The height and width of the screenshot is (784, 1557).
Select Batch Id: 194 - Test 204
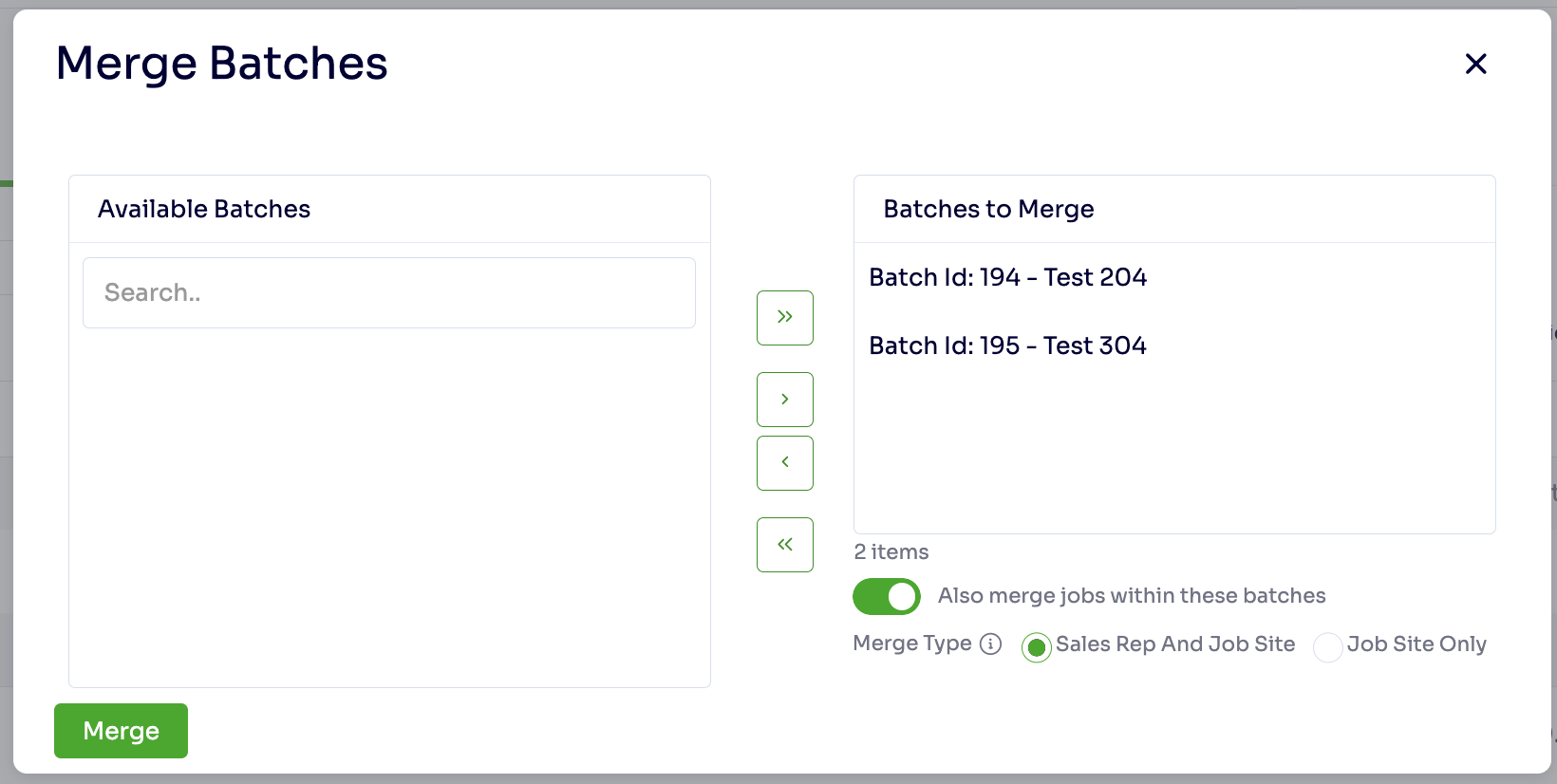(1007, 277)
